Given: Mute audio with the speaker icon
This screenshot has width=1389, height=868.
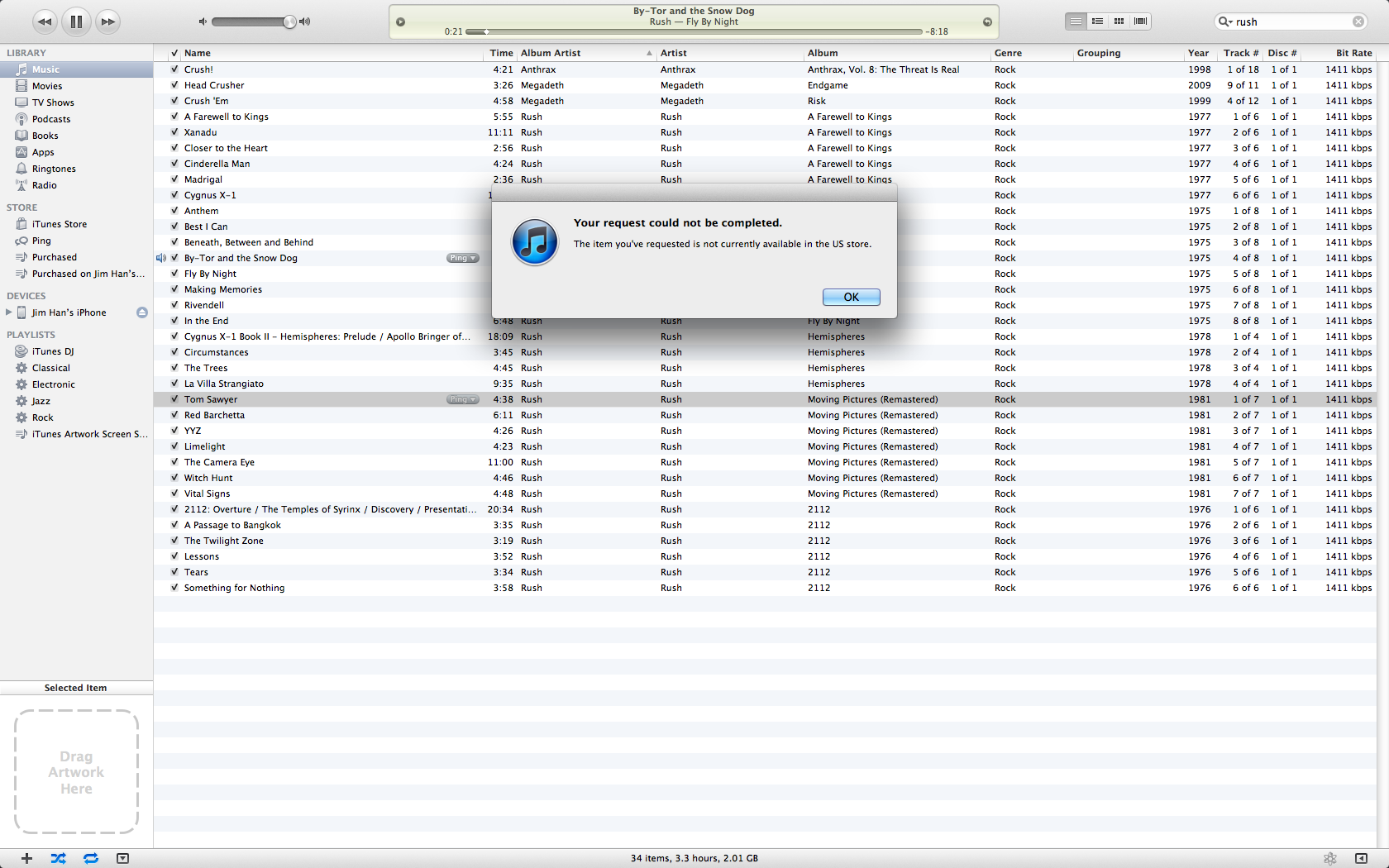Looking at the screenshot, I should (201, 21).
